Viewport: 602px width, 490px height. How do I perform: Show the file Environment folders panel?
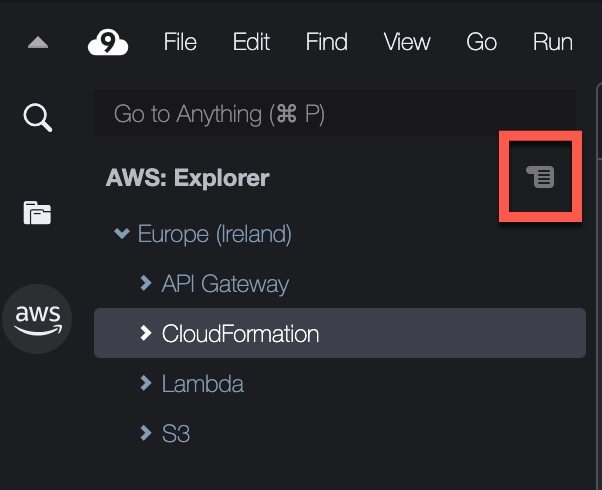tap(37, 212)
